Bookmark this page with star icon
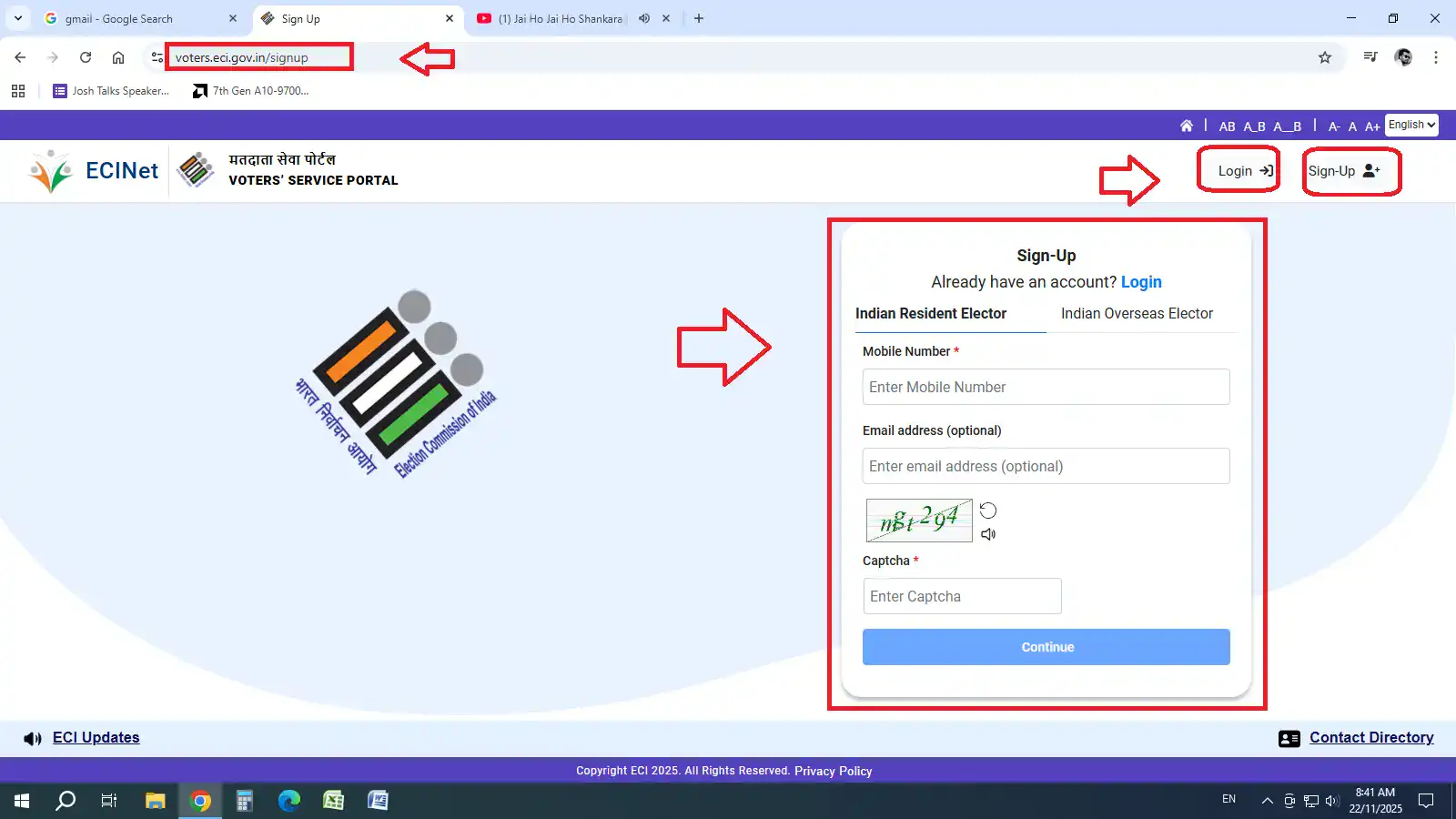The image size is (1456, 819). coord(1325,57)
